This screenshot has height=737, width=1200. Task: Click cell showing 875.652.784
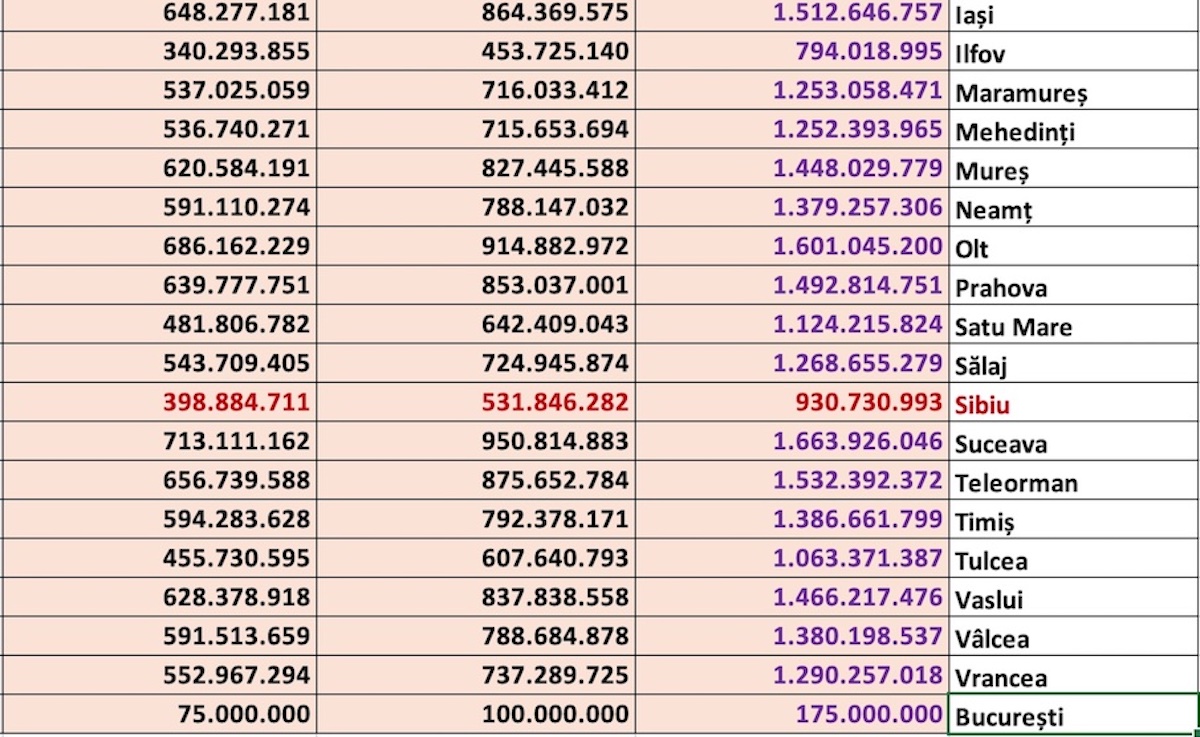click(476, 482)
